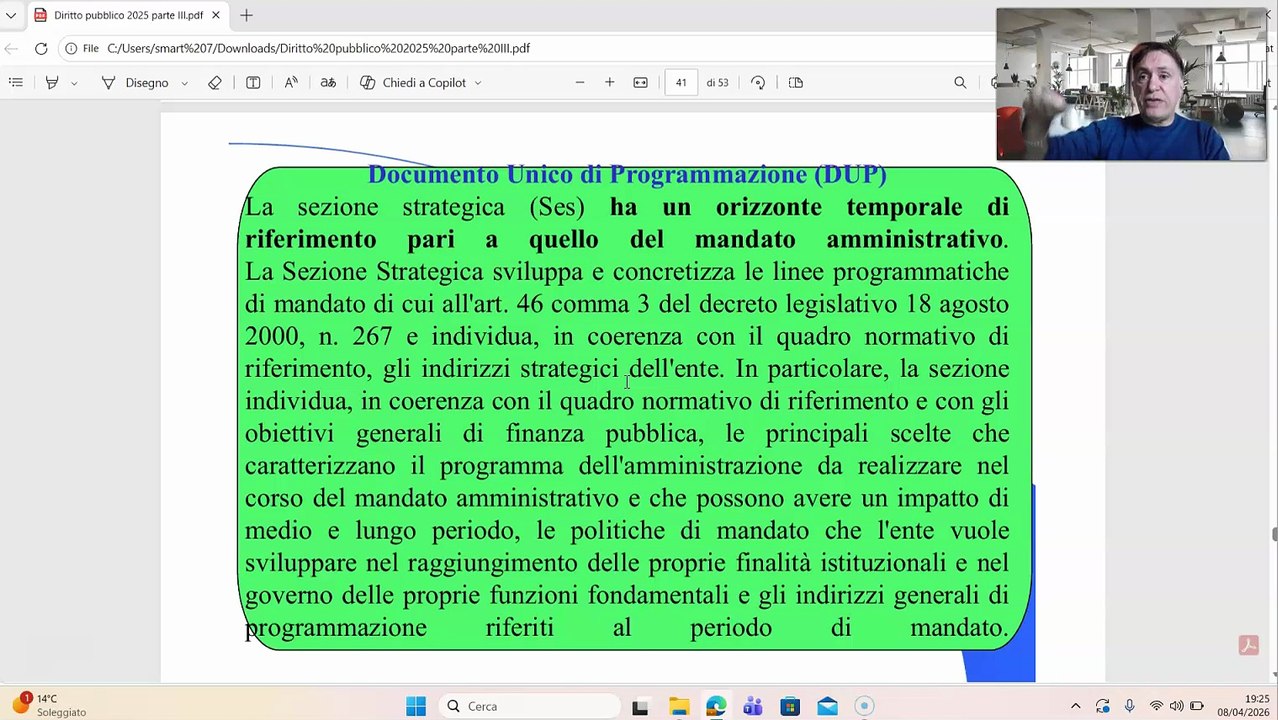Zoom out the PDF page
Viewport: 1278px width, 720px height.
click(580, 83)
